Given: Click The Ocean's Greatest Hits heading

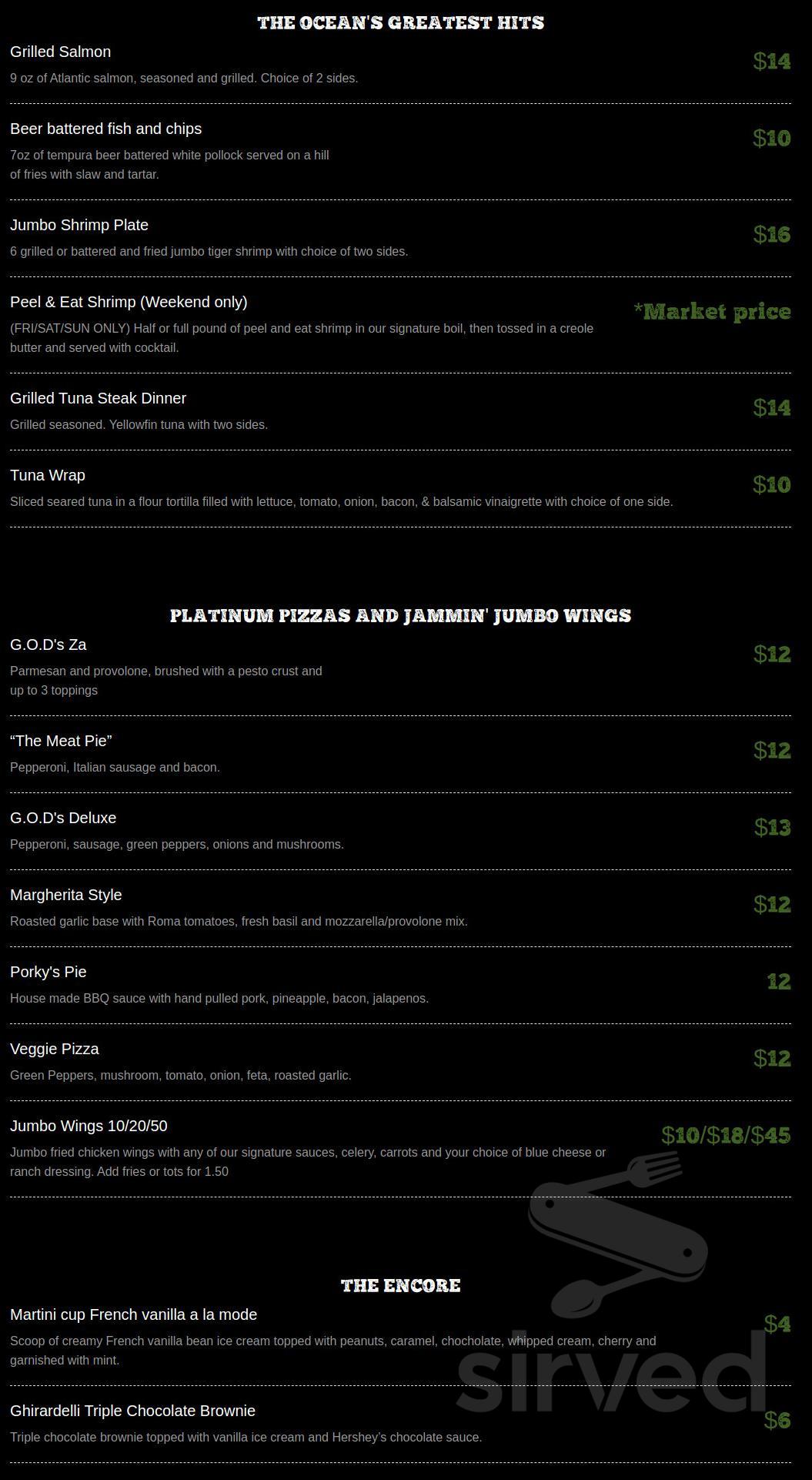Looking at the screenshot, I should coord(400,23).
